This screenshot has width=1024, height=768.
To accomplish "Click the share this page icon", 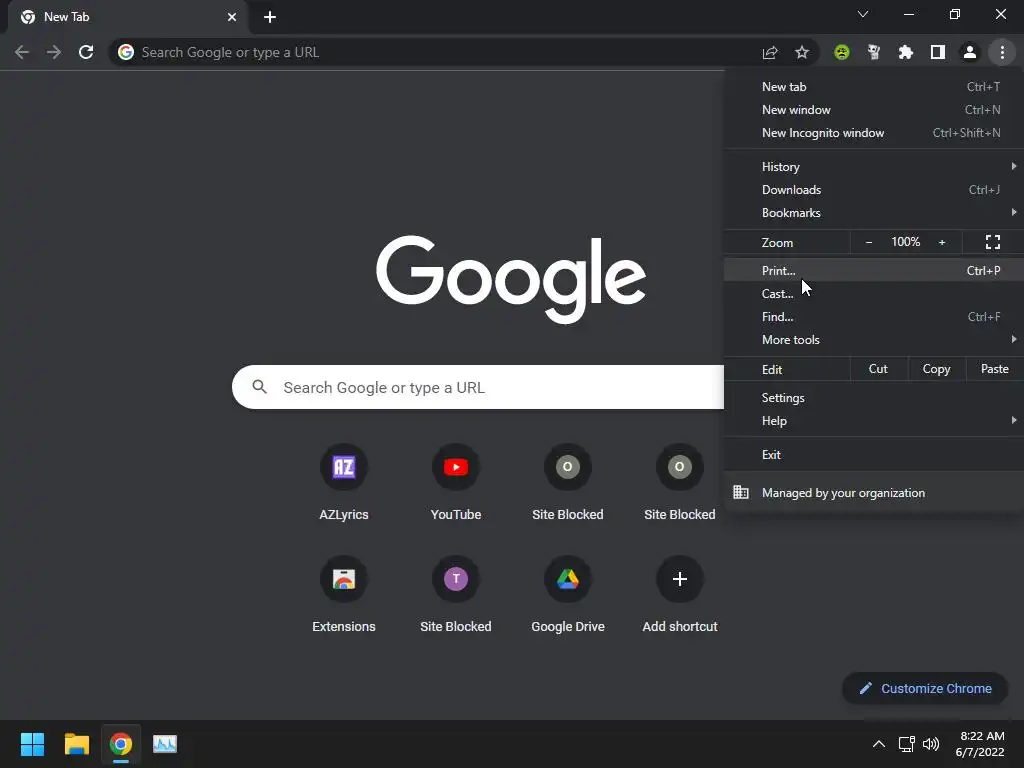I will tap(770, 52).
